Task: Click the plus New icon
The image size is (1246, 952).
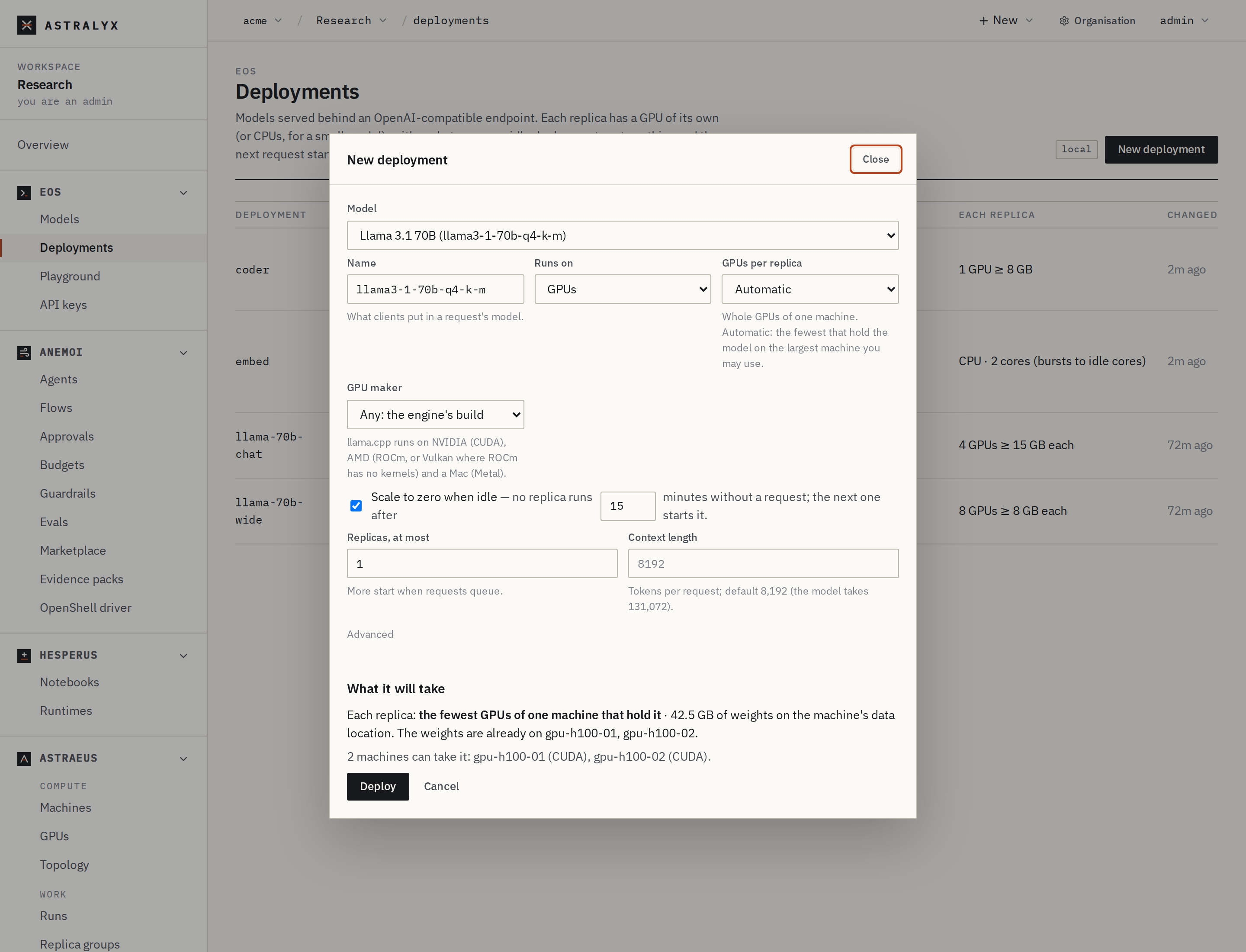Action: [984, 20]
